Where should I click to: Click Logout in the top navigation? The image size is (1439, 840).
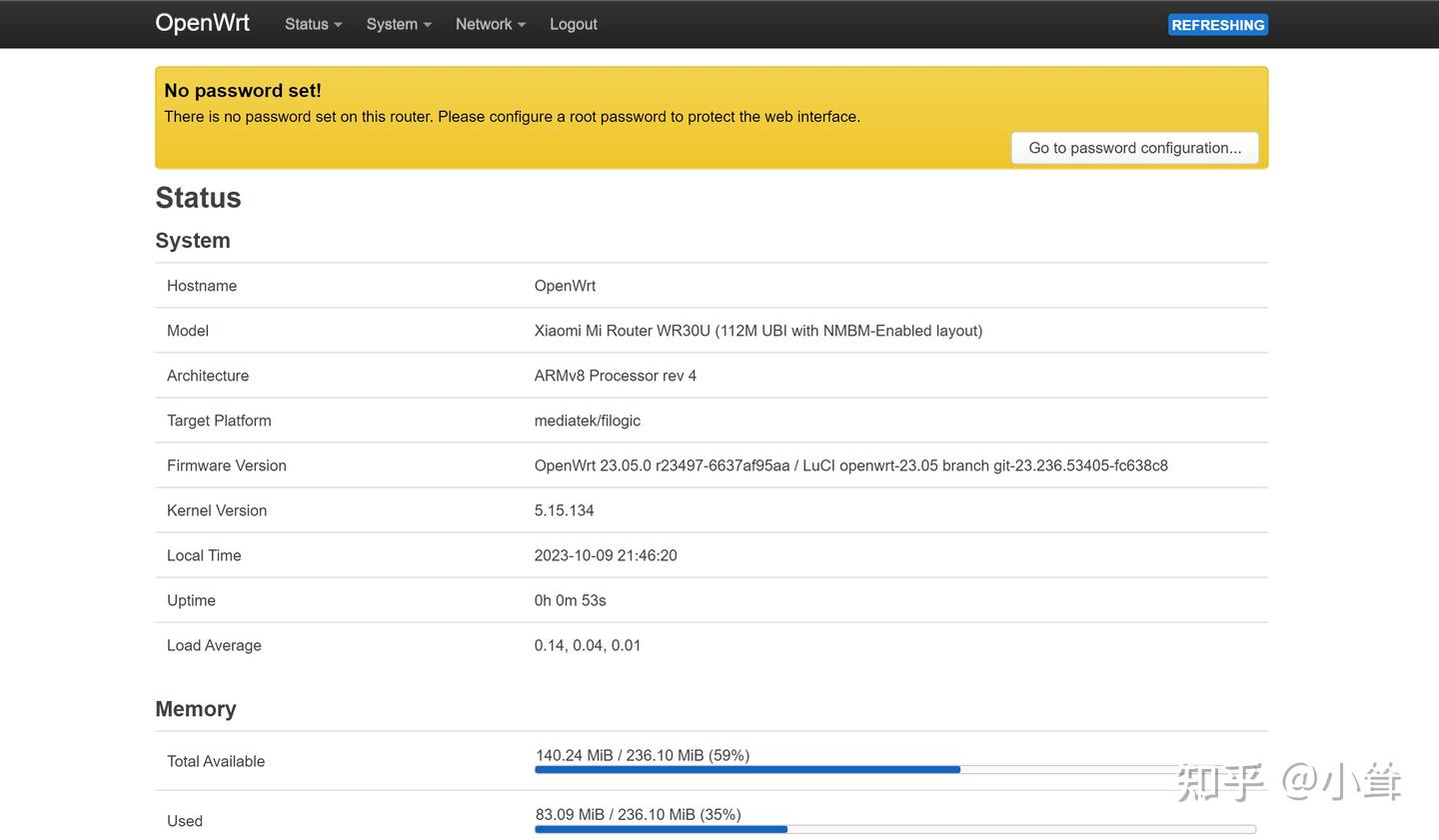click(x=573, y=24)
